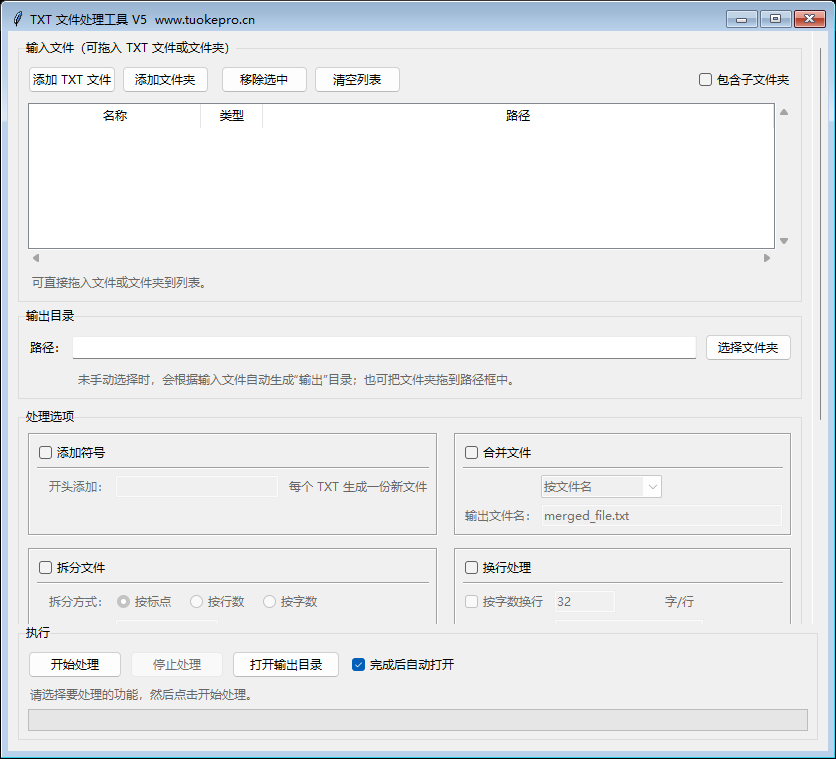Image resolution: width=836 pixels, height=759 pixels.
Task: Start processing with 开始处理
Action: [75, 665]
